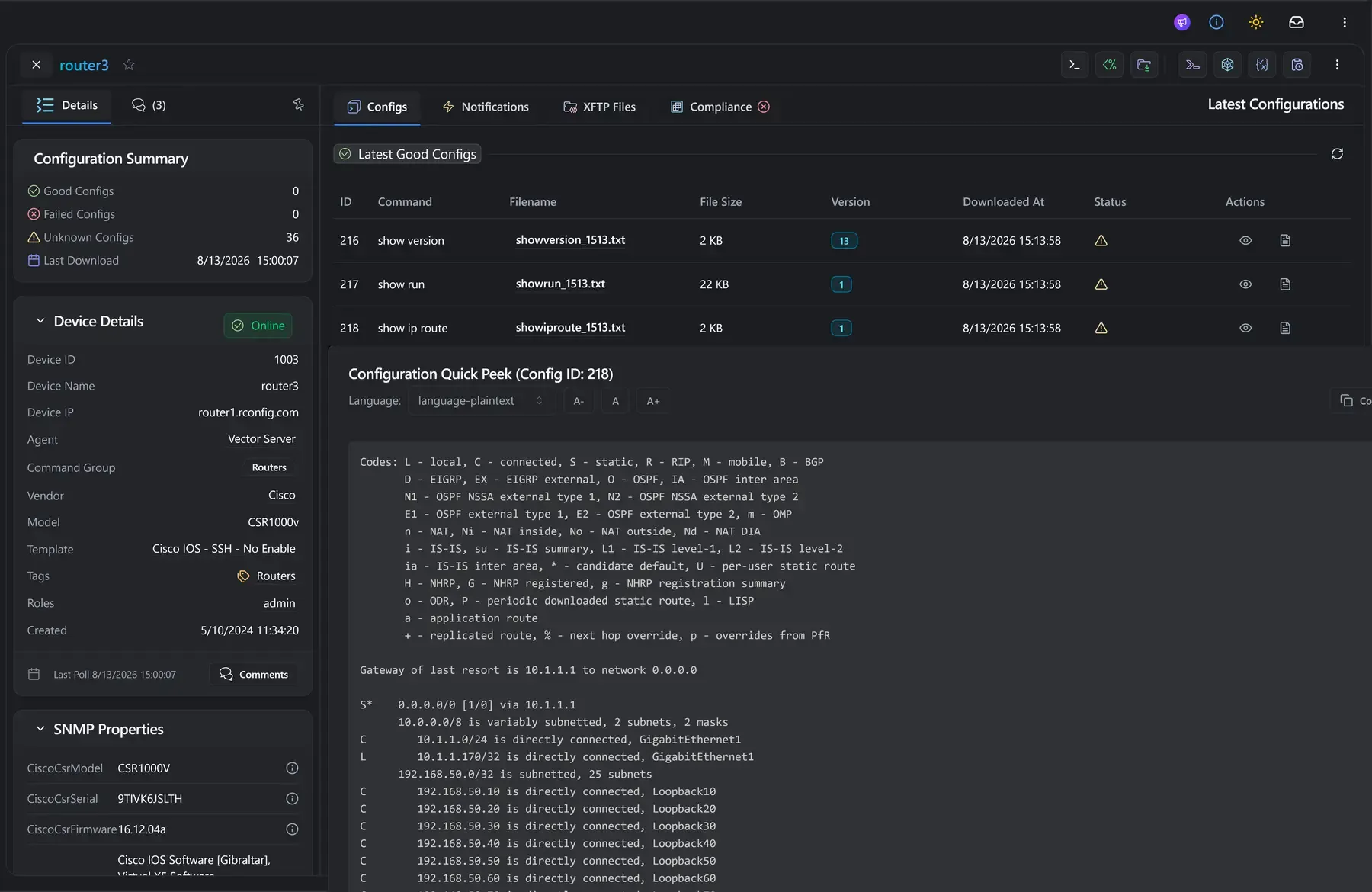Click the blue info circle icon
1372x892 pixels.
pos(1217,22)
